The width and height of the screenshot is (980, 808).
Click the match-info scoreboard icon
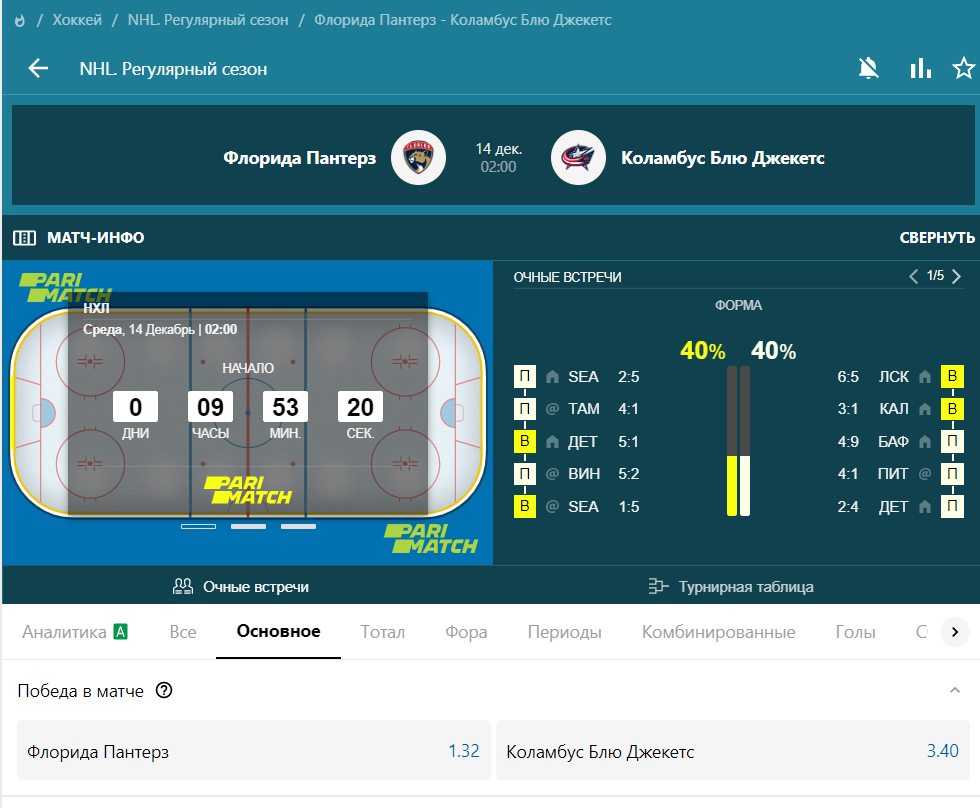click(x=24, y=237)
